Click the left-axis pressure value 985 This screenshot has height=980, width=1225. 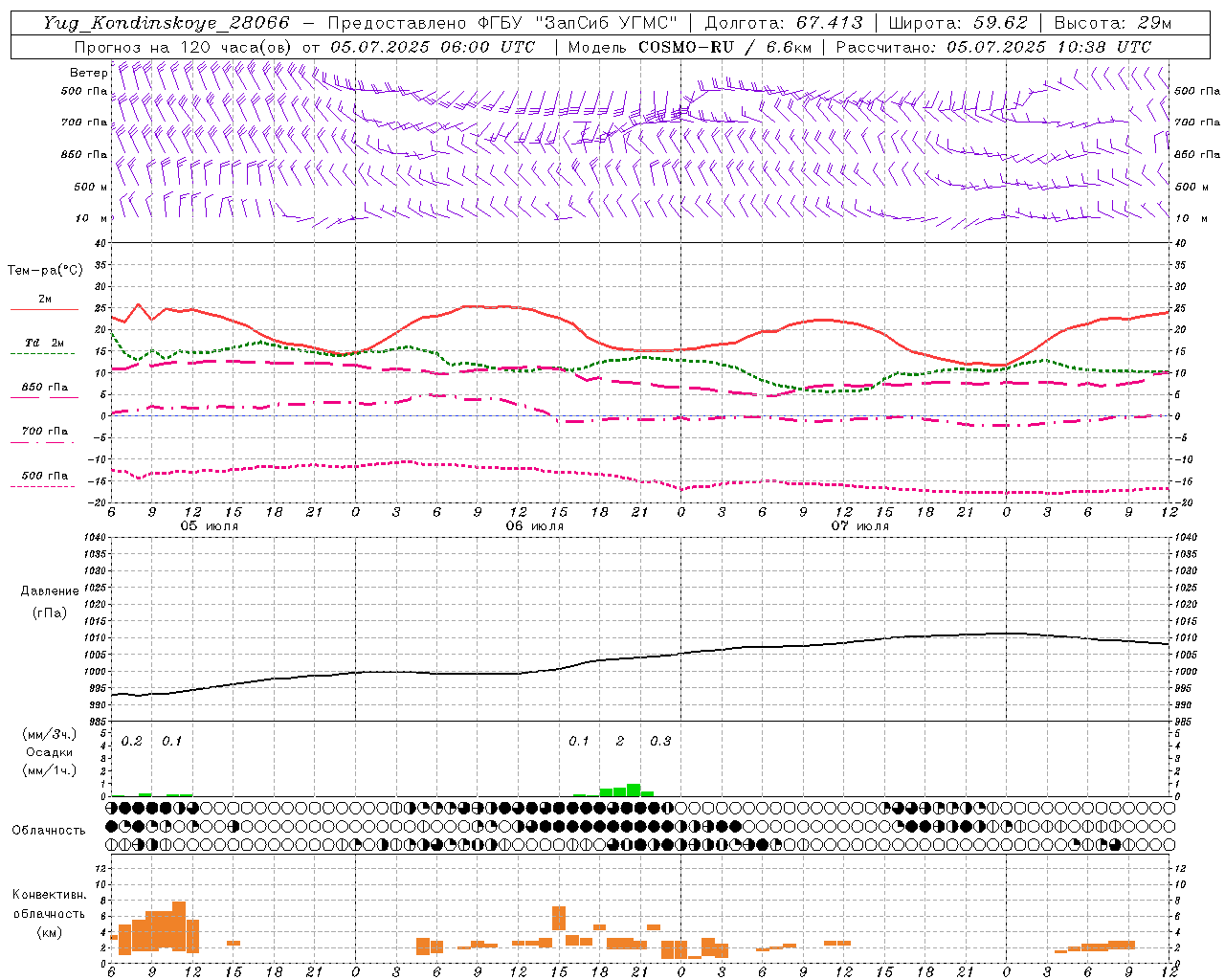96,722
